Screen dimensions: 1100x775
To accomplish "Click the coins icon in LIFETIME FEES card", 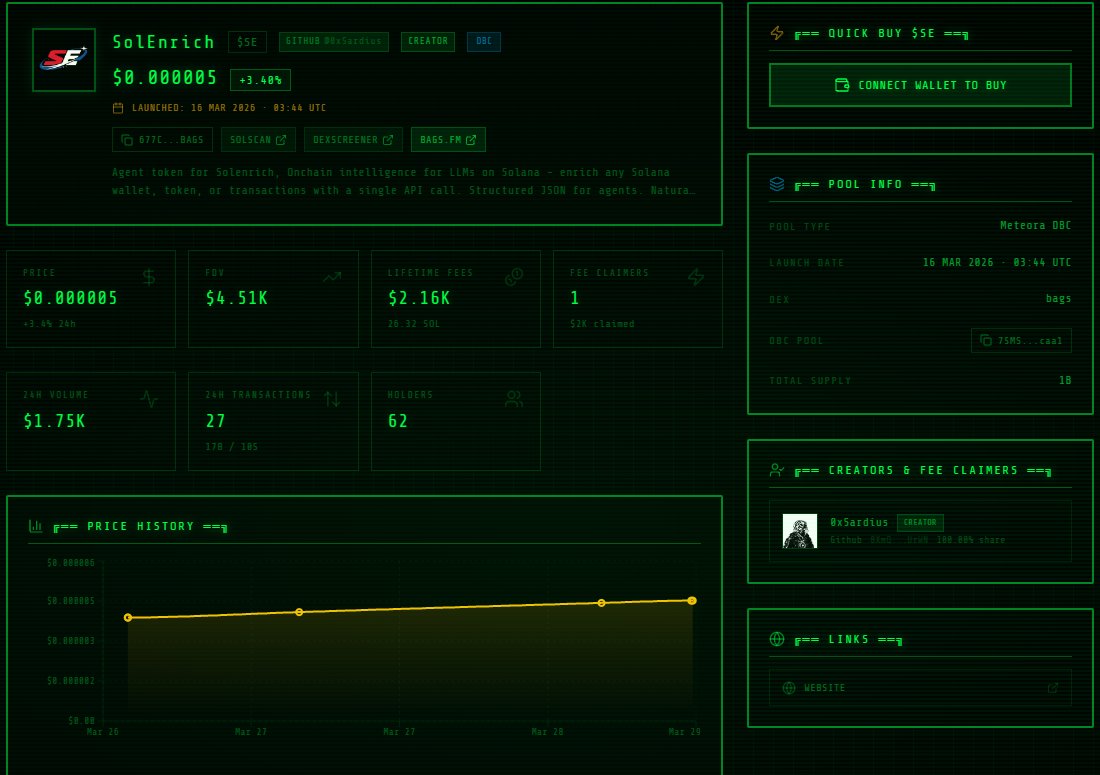I will (x=514, y=277).
